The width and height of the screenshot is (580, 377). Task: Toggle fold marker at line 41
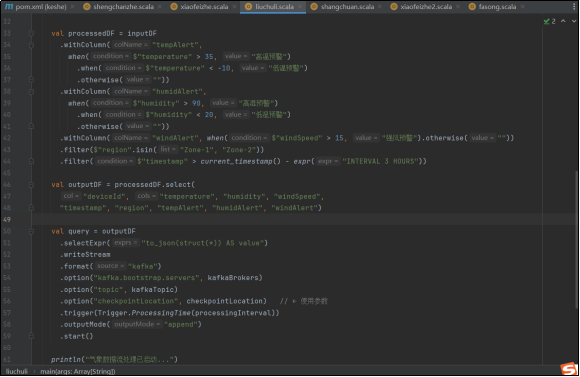(31, 127)
